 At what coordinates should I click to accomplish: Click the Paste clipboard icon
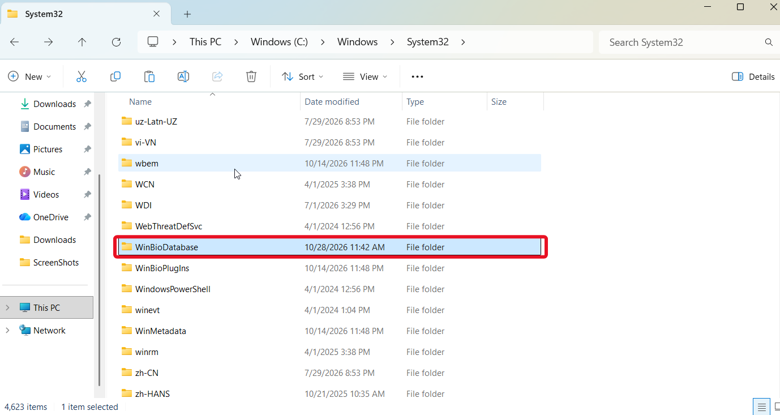pos(149,77)
